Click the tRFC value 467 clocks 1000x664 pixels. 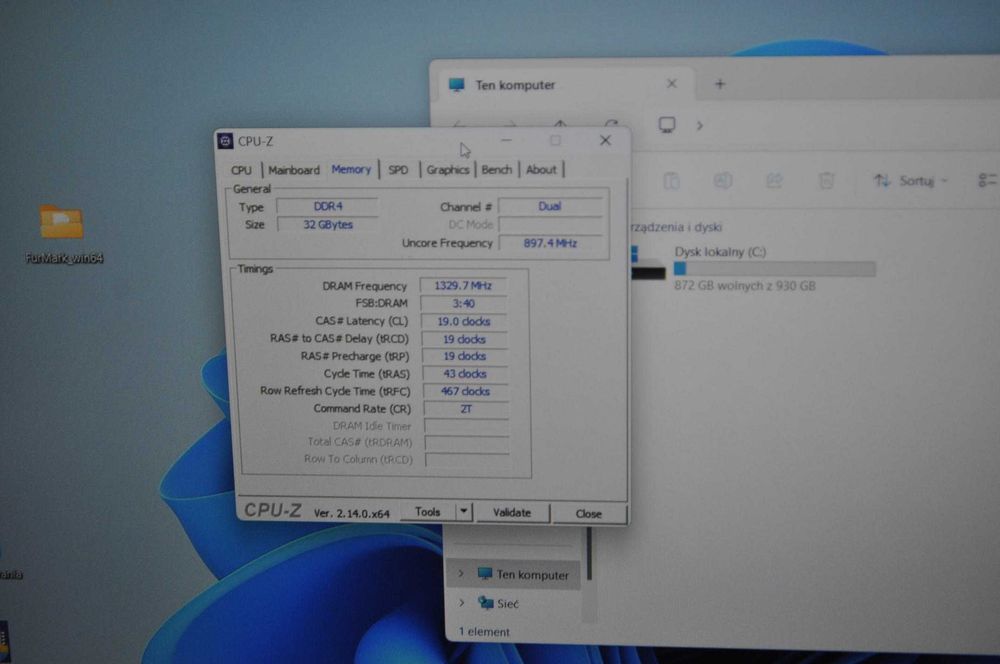tap(466, 391)
